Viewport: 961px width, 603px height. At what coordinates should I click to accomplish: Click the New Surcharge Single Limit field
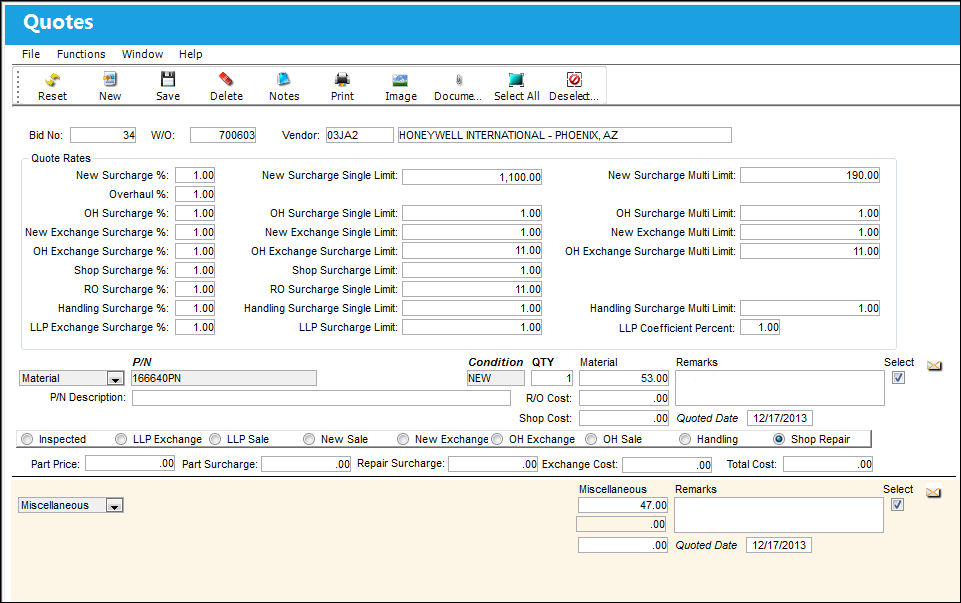click(x=472, y=176)
